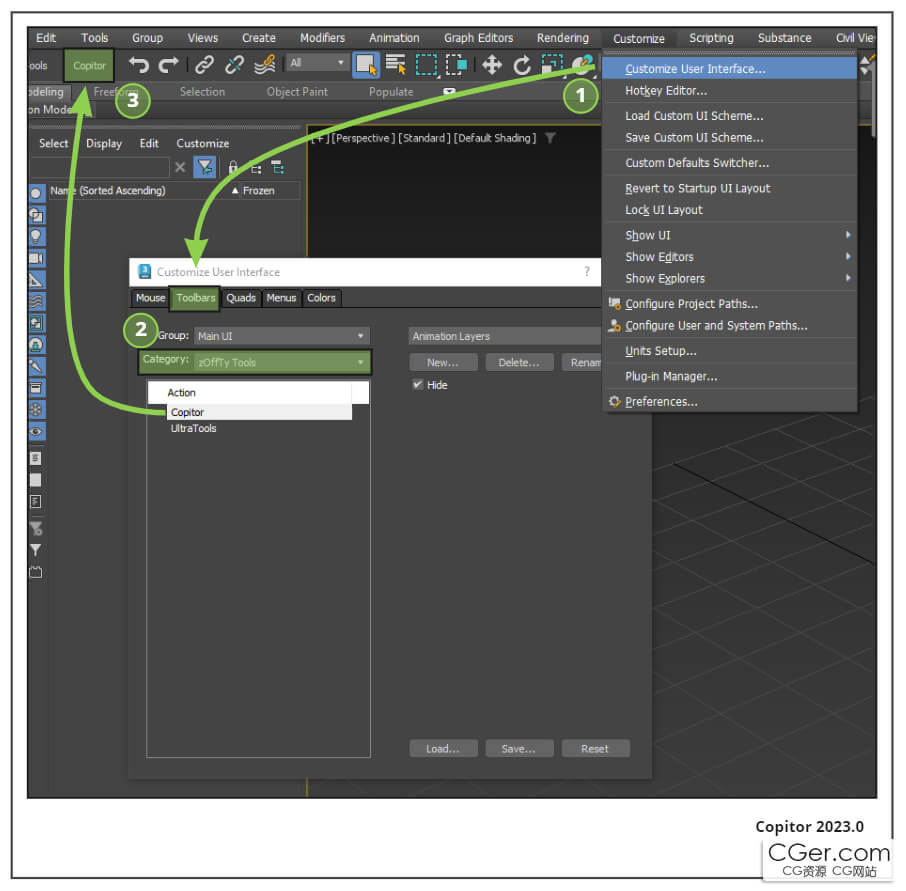Click the padlock icon in Scene Explorer toolbar
The height and width of the screenshot is (891, 906).
pyautogui.click(x=233, y=168)
